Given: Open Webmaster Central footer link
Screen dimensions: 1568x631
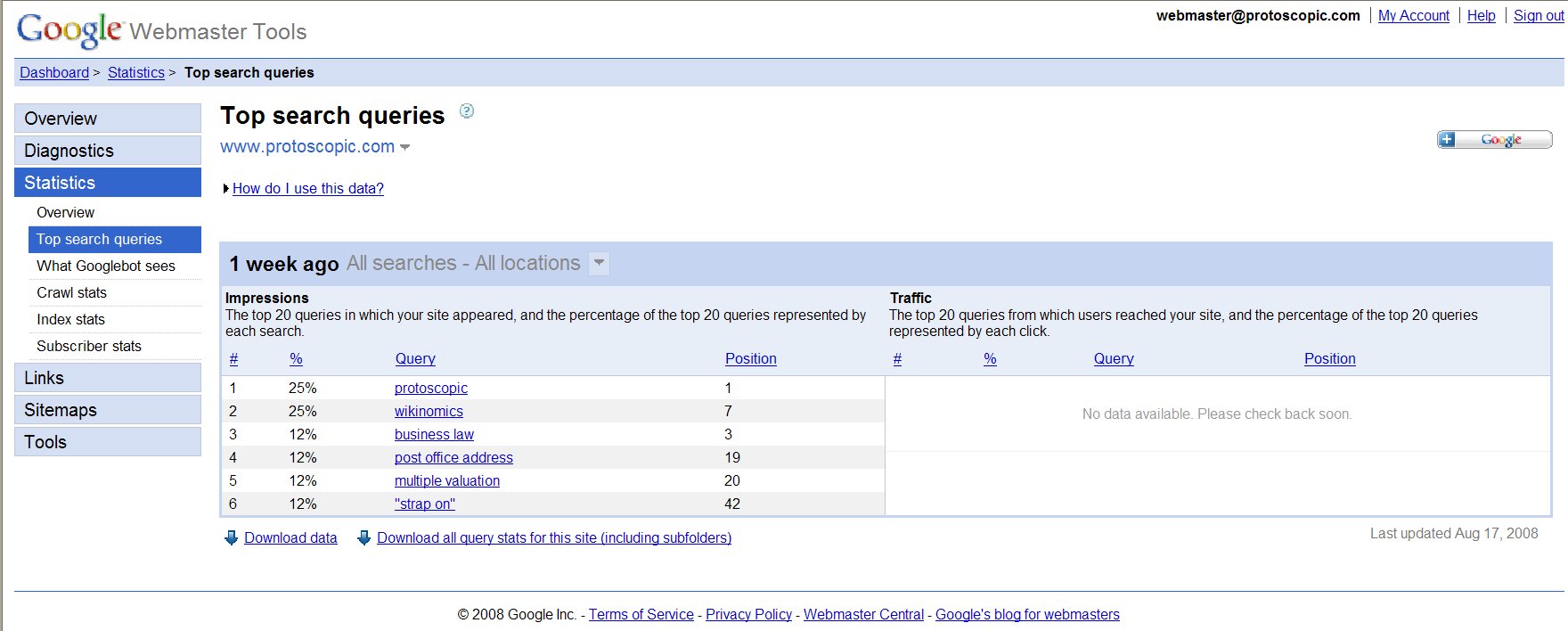Looking at the screenshot, I should point(863,614).
